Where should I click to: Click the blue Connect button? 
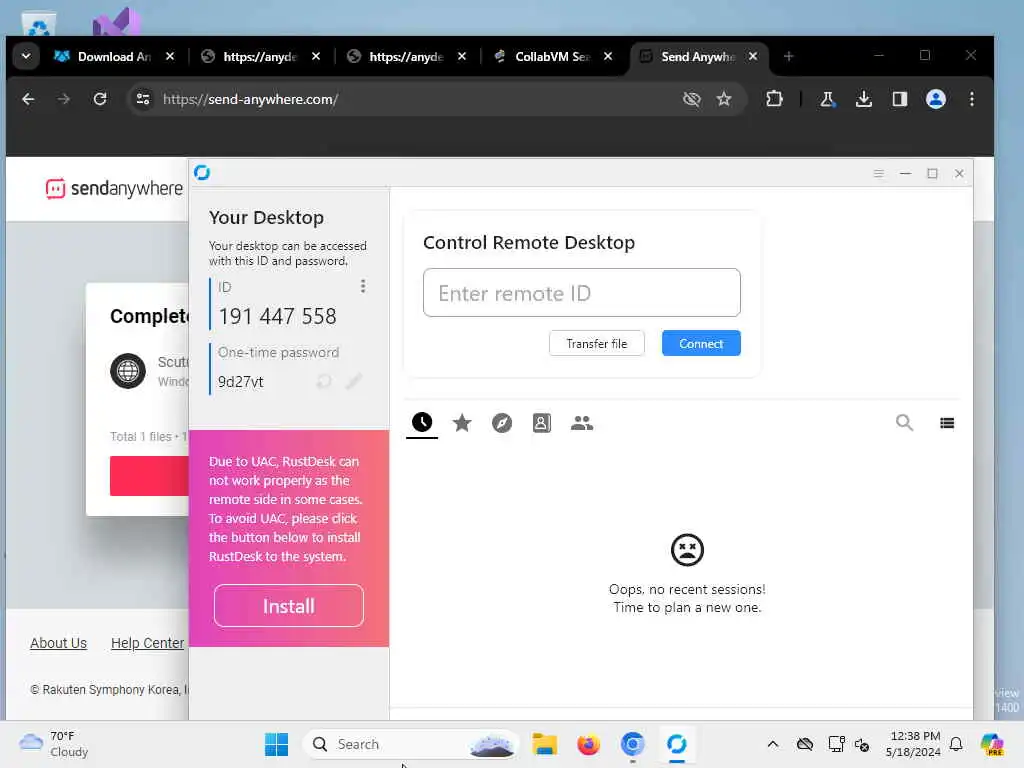pyautogui.click(x=701, y=344)
